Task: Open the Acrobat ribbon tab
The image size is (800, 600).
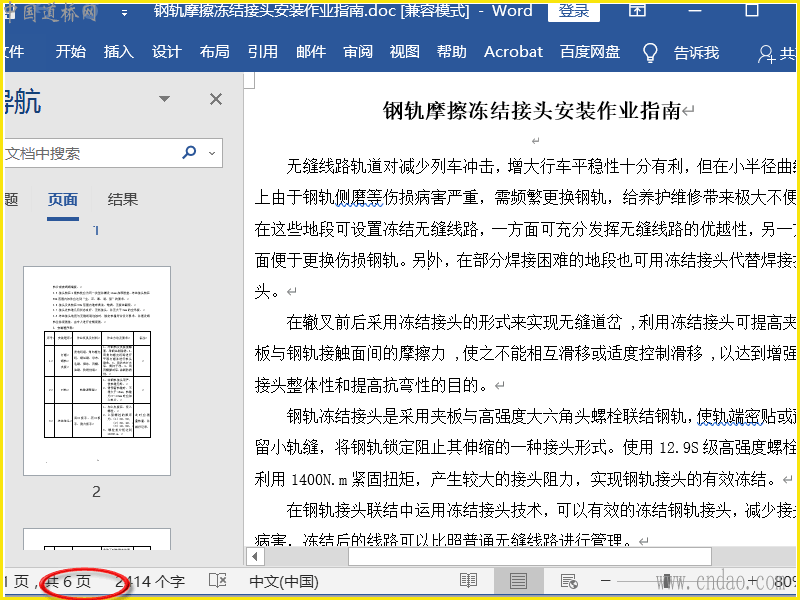Action: click(513, 52)
